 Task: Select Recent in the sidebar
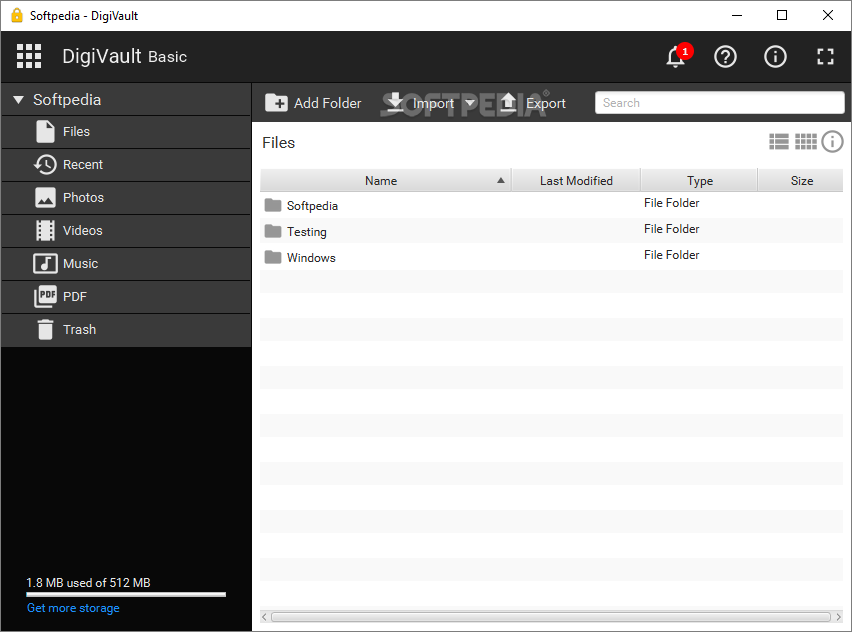tap(126, 165)
